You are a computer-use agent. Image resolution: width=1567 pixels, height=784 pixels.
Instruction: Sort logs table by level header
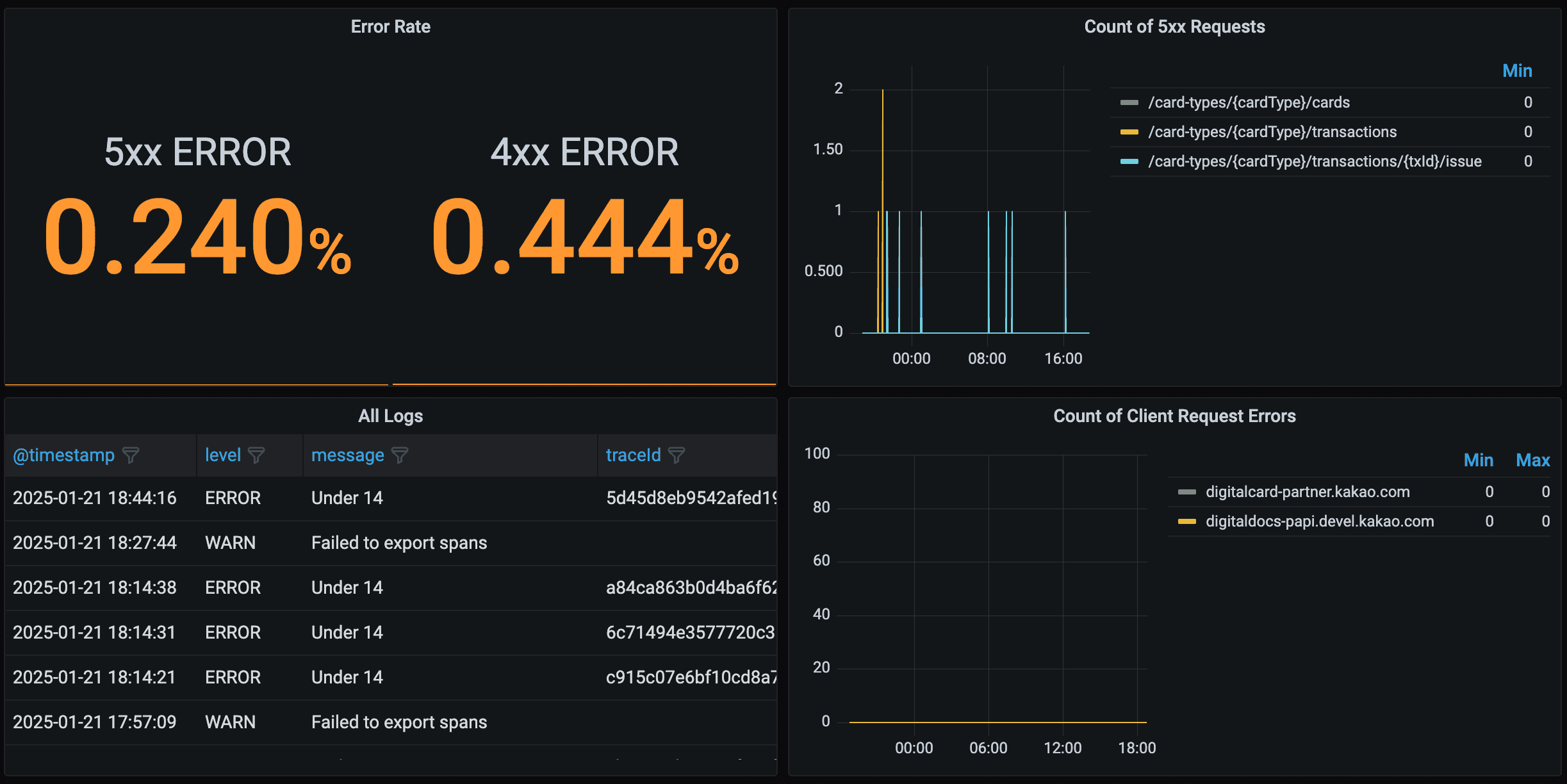222,455
